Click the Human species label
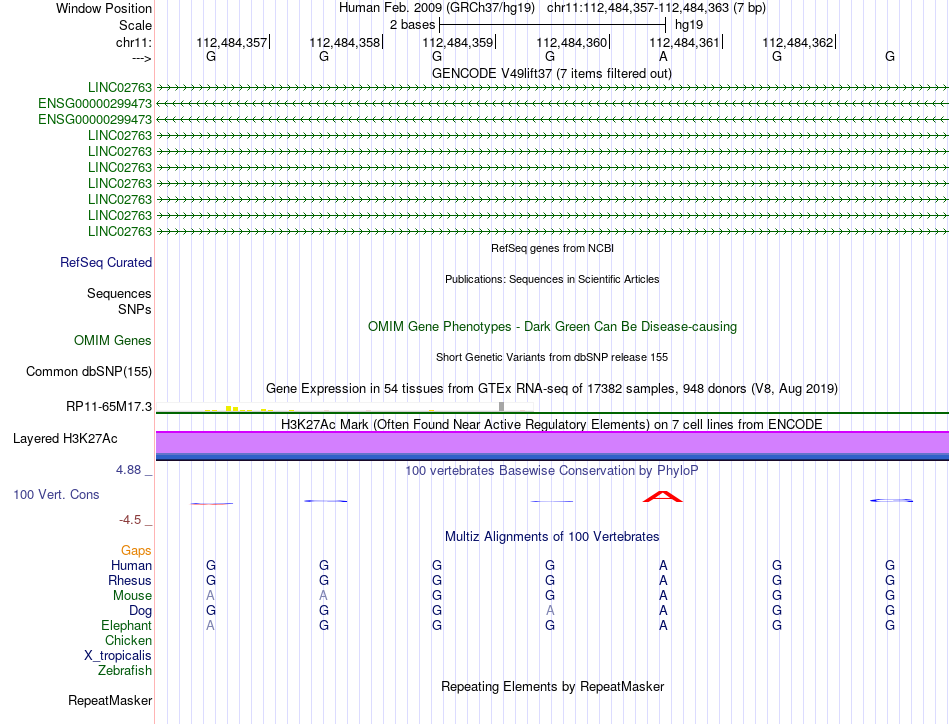 [x=131, y=565]
